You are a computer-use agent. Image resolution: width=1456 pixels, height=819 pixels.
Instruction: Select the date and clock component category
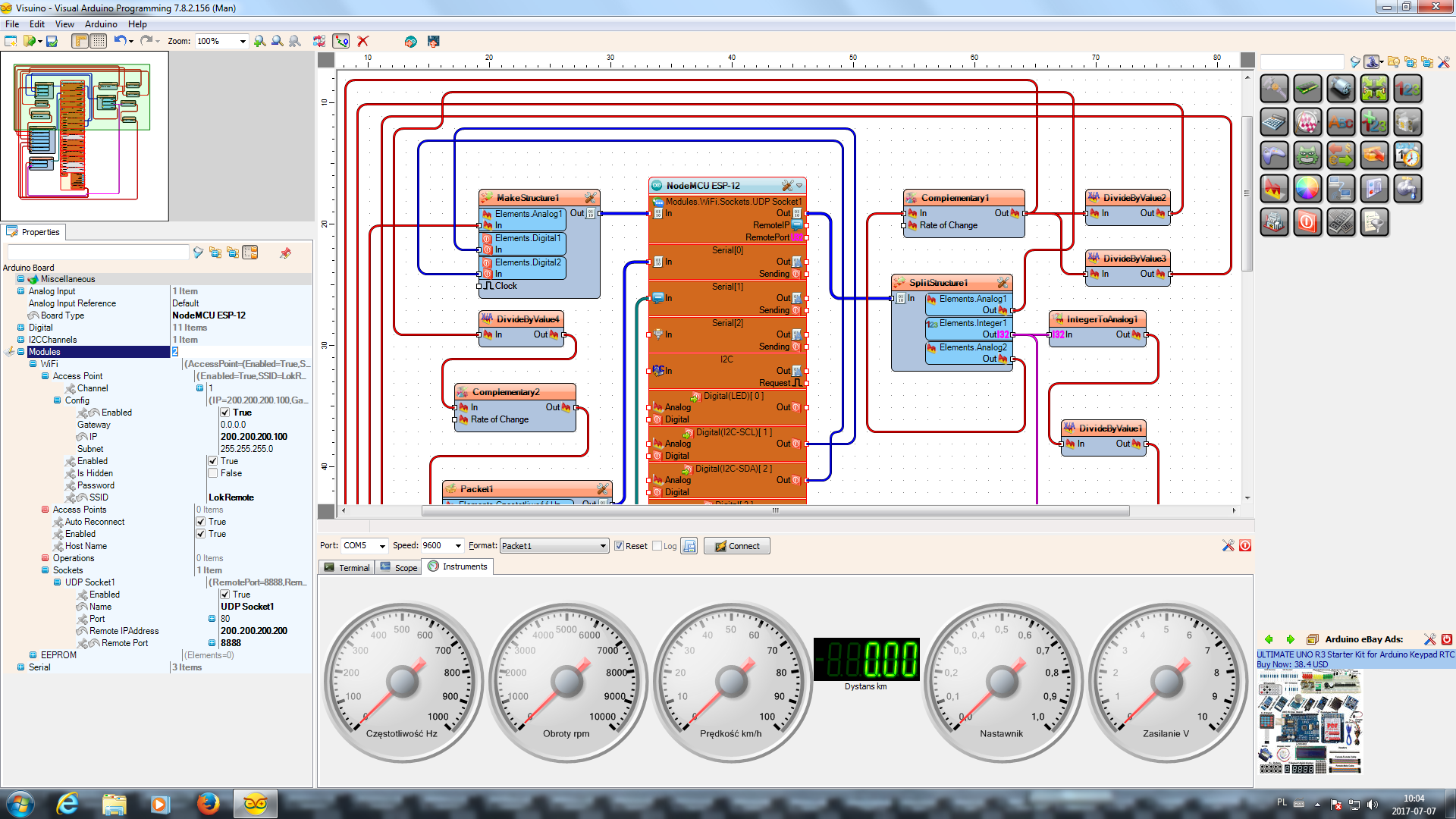(1407, 155)
